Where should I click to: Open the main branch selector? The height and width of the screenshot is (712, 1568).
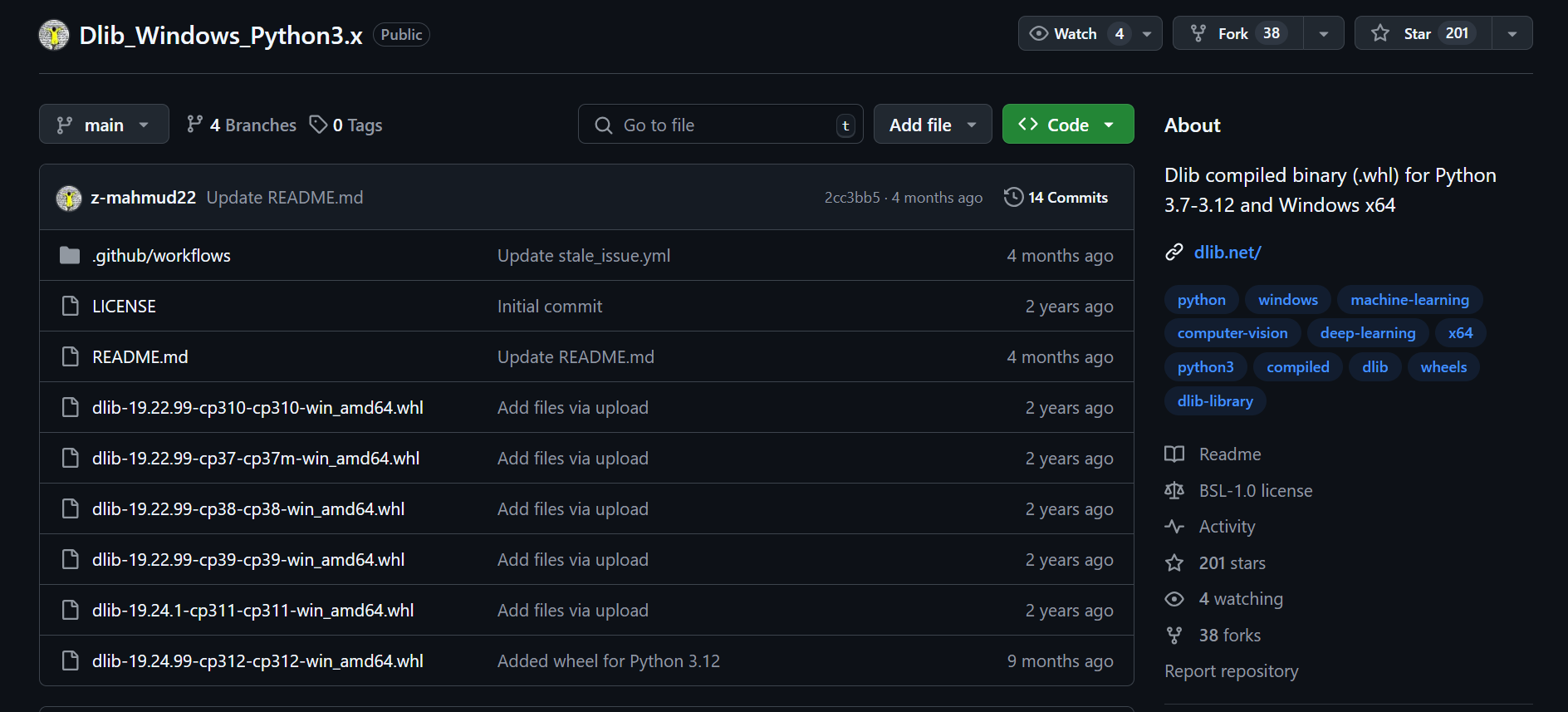point(104,124)
